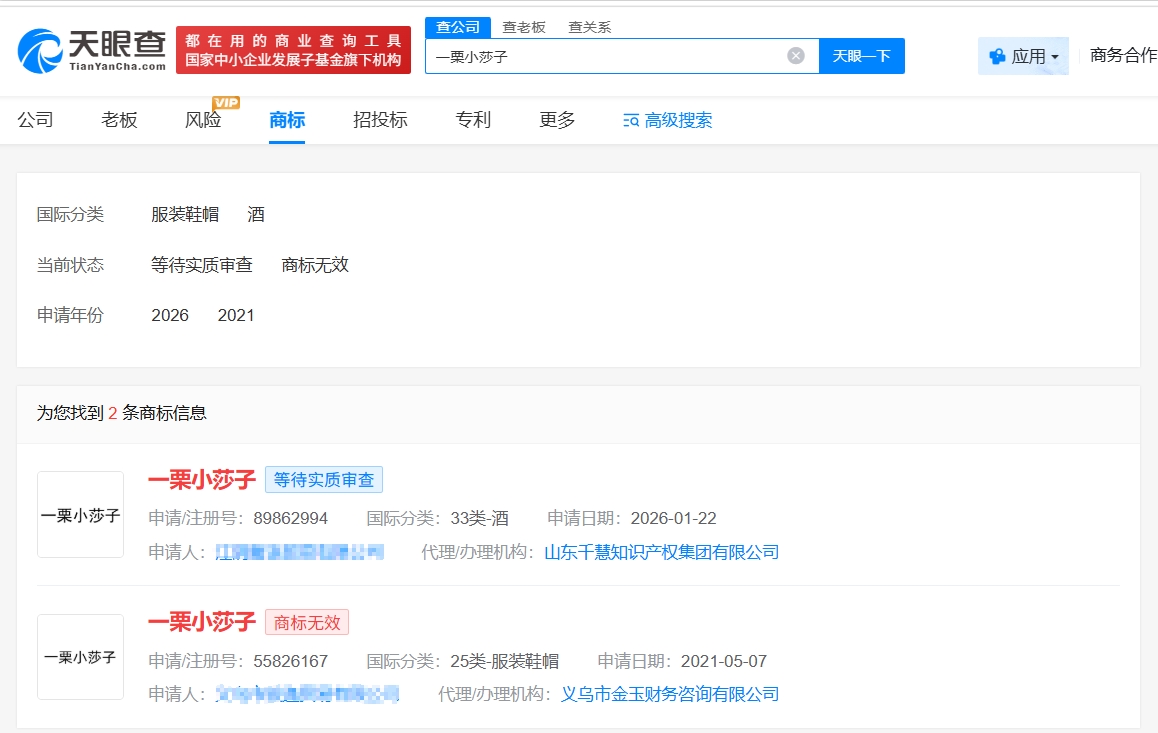Open the 商务合作 link
The image size is (1158, 733).
click(x=1123, y=55)
